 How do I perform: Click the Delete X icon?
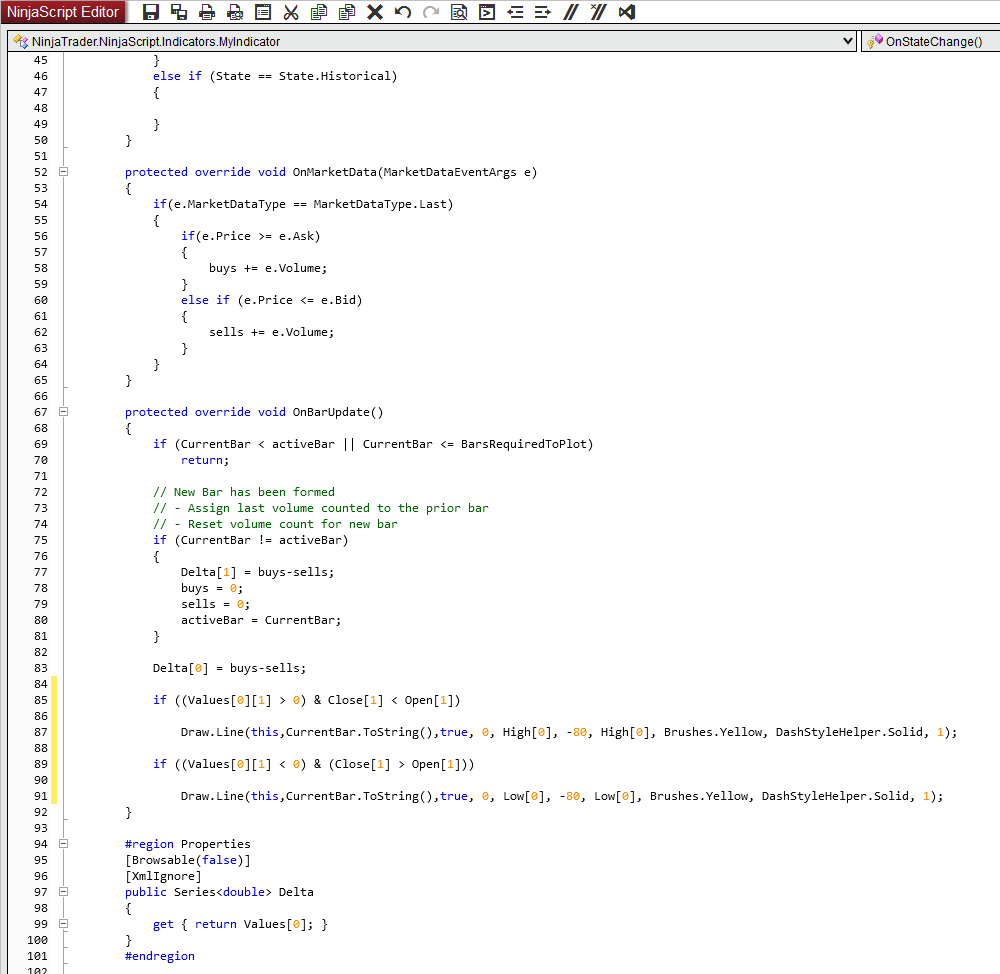(x=374, y=12)
